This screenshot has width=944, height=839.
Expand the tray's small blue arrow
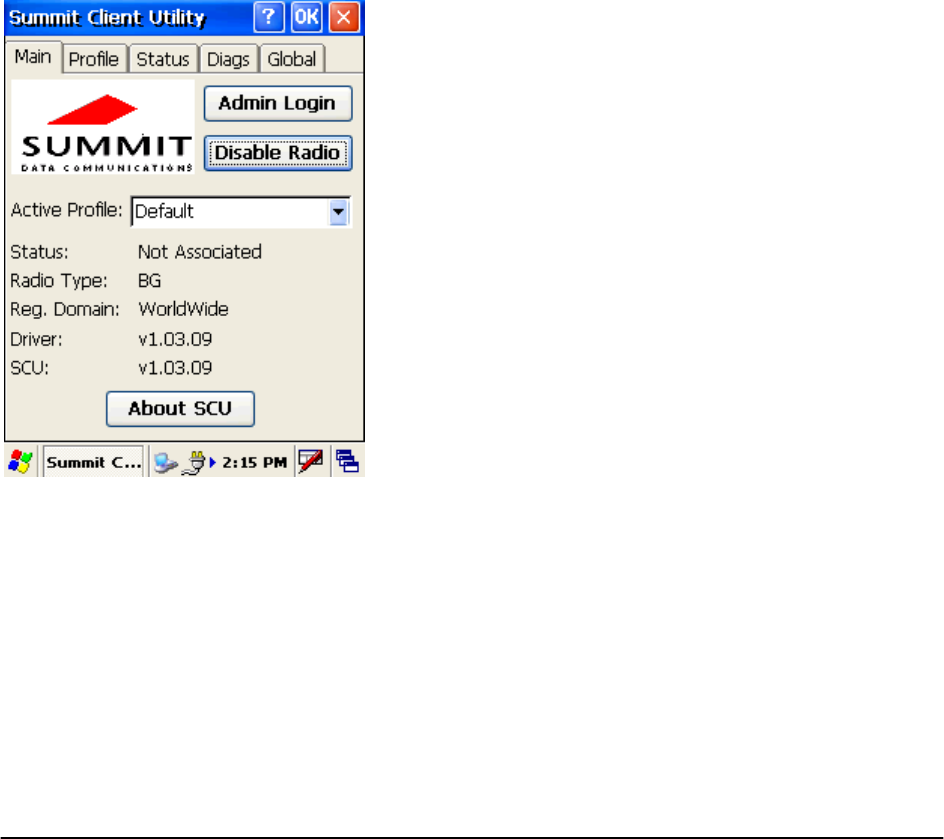(x=213, y=462)
